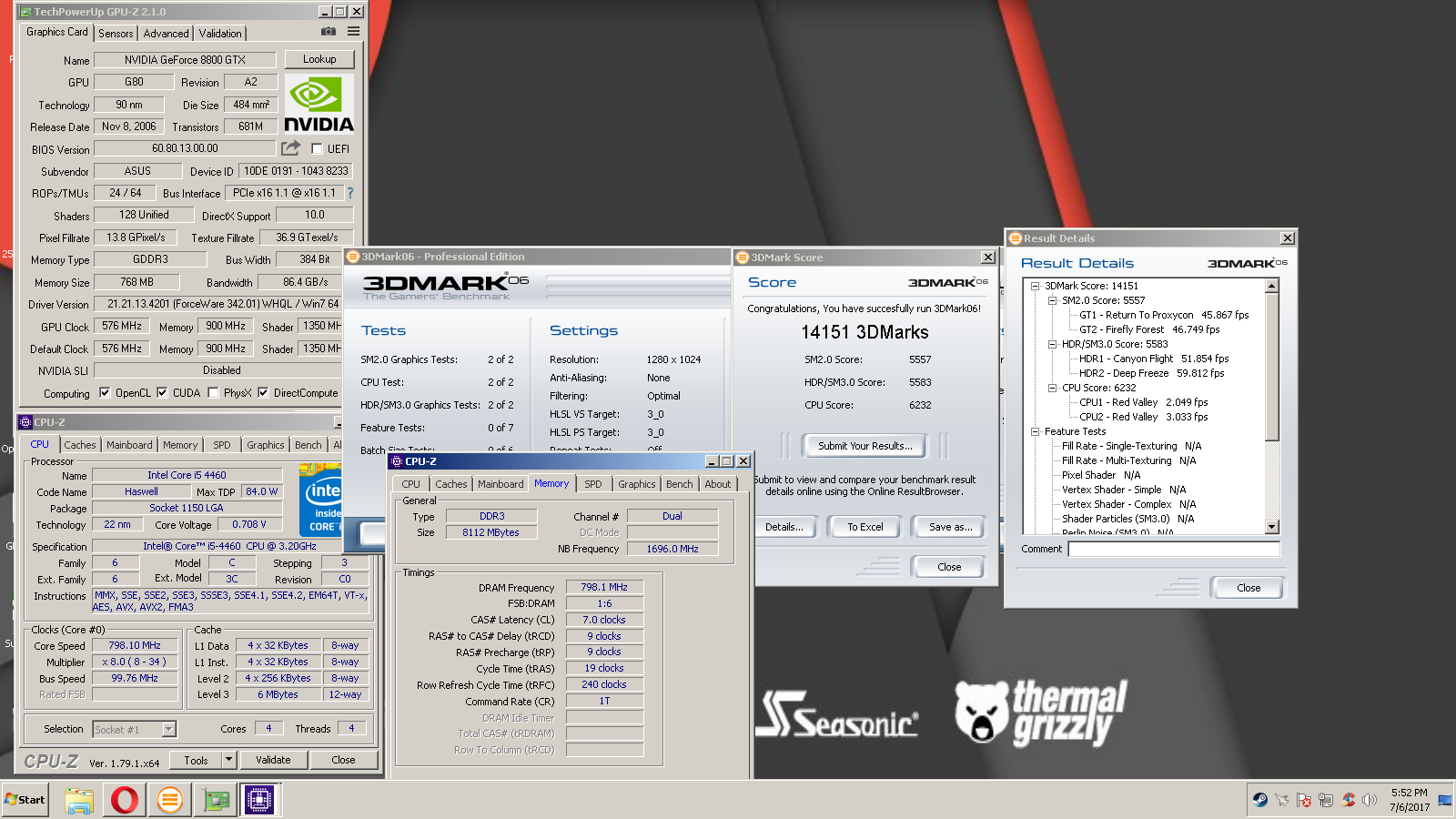Click Validate button in CPU-Z

point(273,760)
